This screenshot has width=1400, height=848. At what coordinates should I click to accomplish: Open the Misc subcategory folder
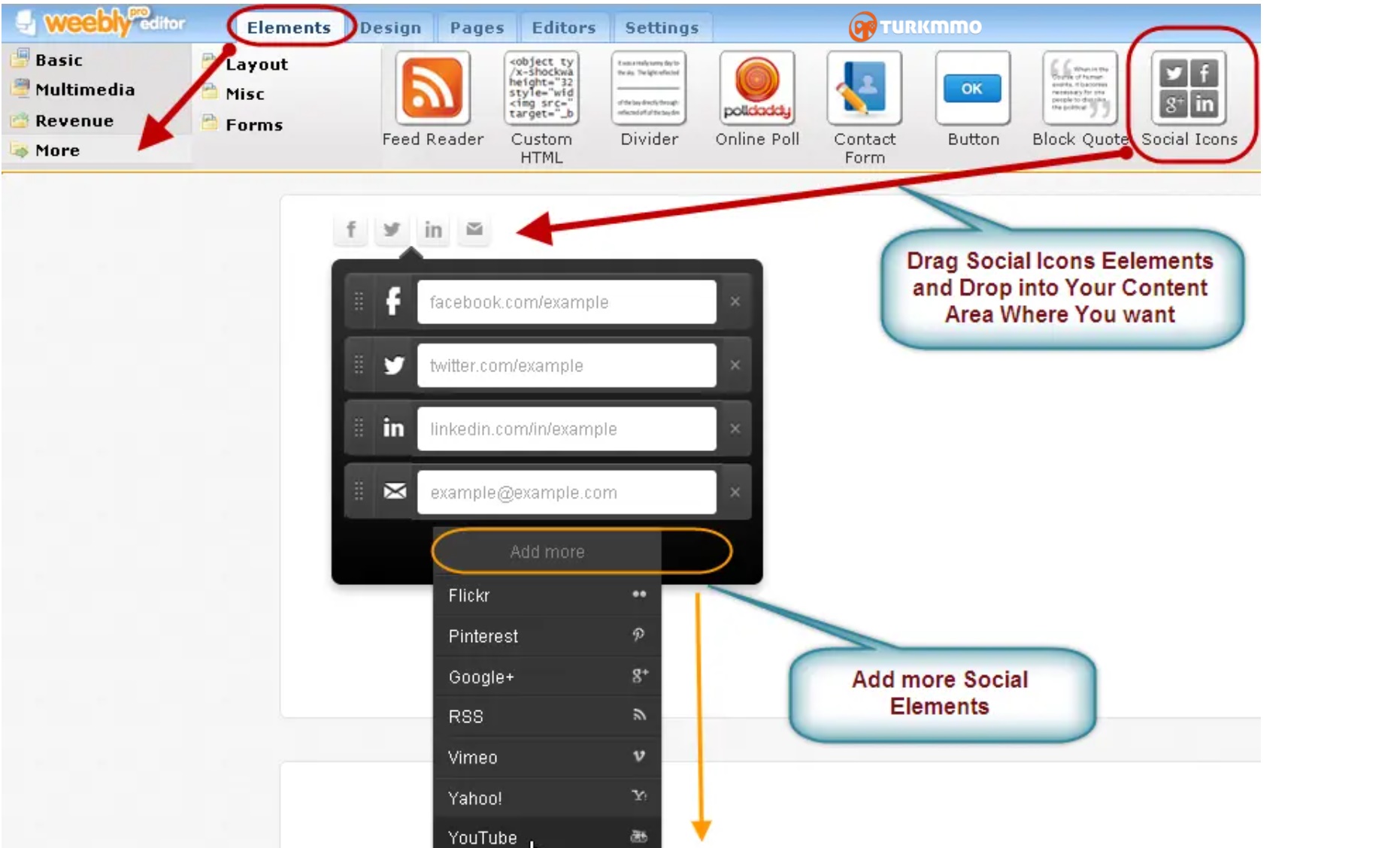[x=234, y=94]
